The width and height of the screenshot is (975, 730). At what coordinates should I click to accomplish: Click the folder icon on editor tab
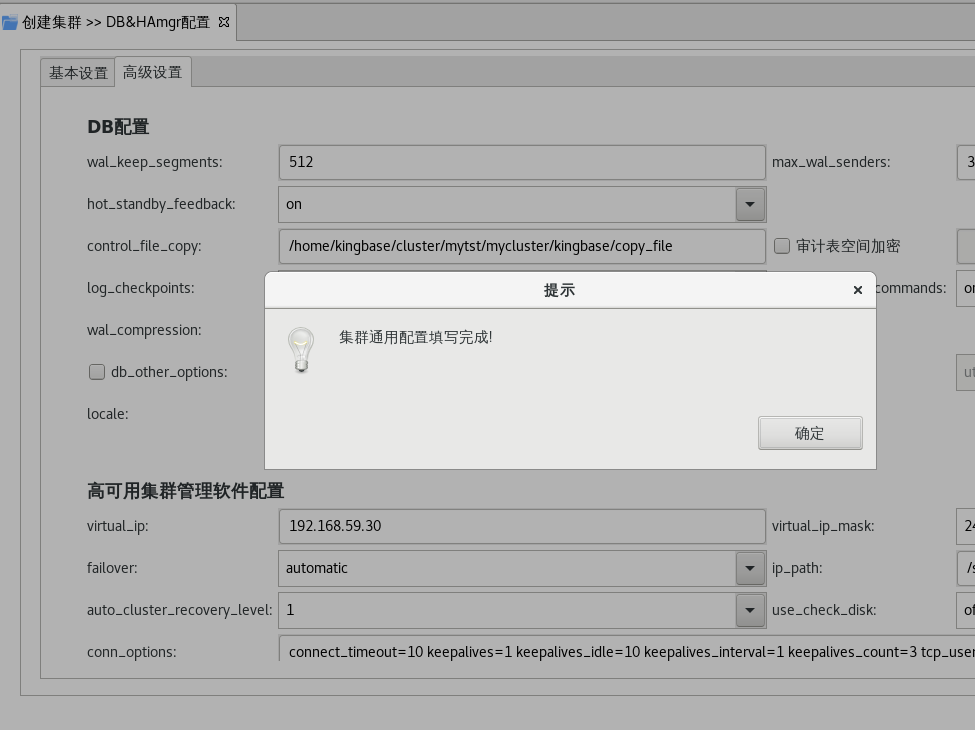pyautogui.click(x=10, y=22)
